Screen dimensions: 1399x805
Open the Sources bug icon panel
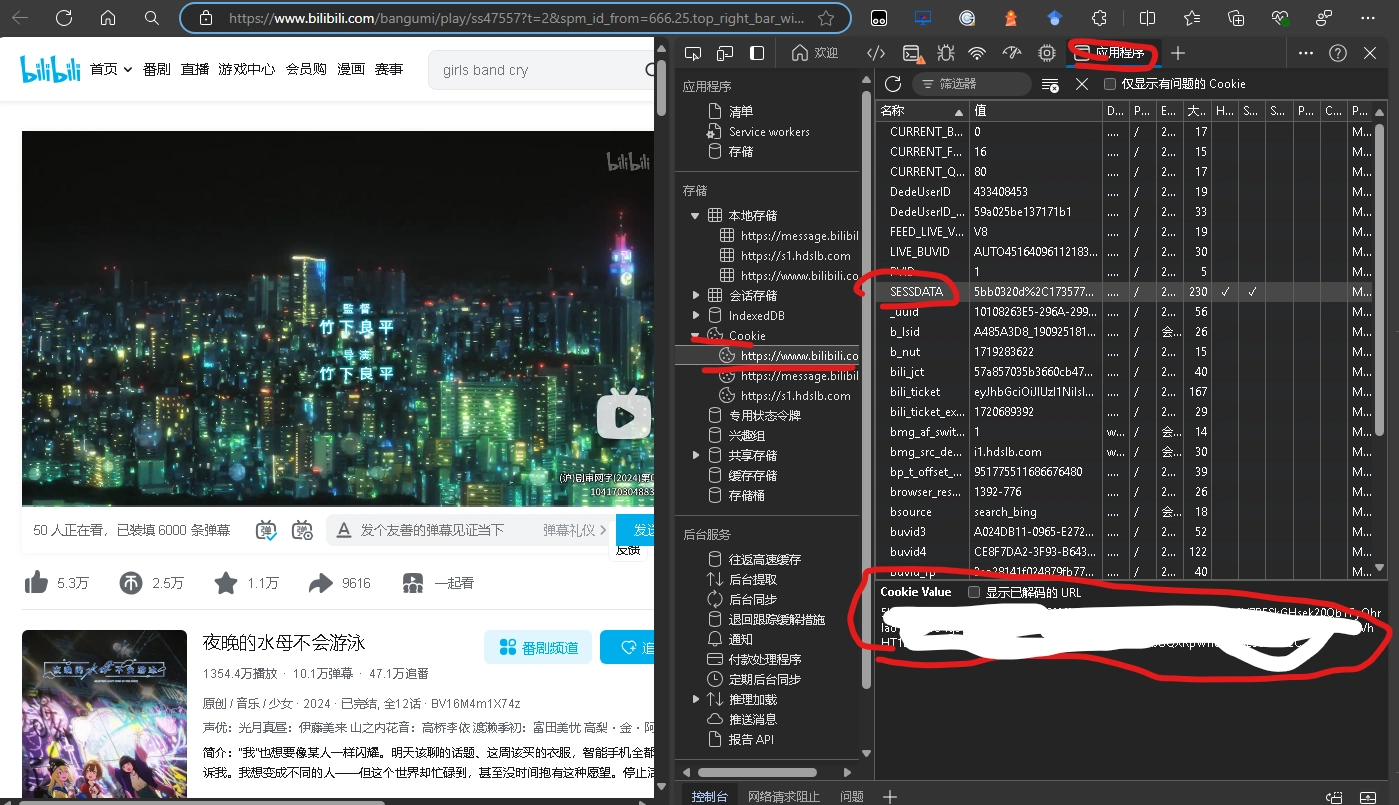(x=945, y=53)
